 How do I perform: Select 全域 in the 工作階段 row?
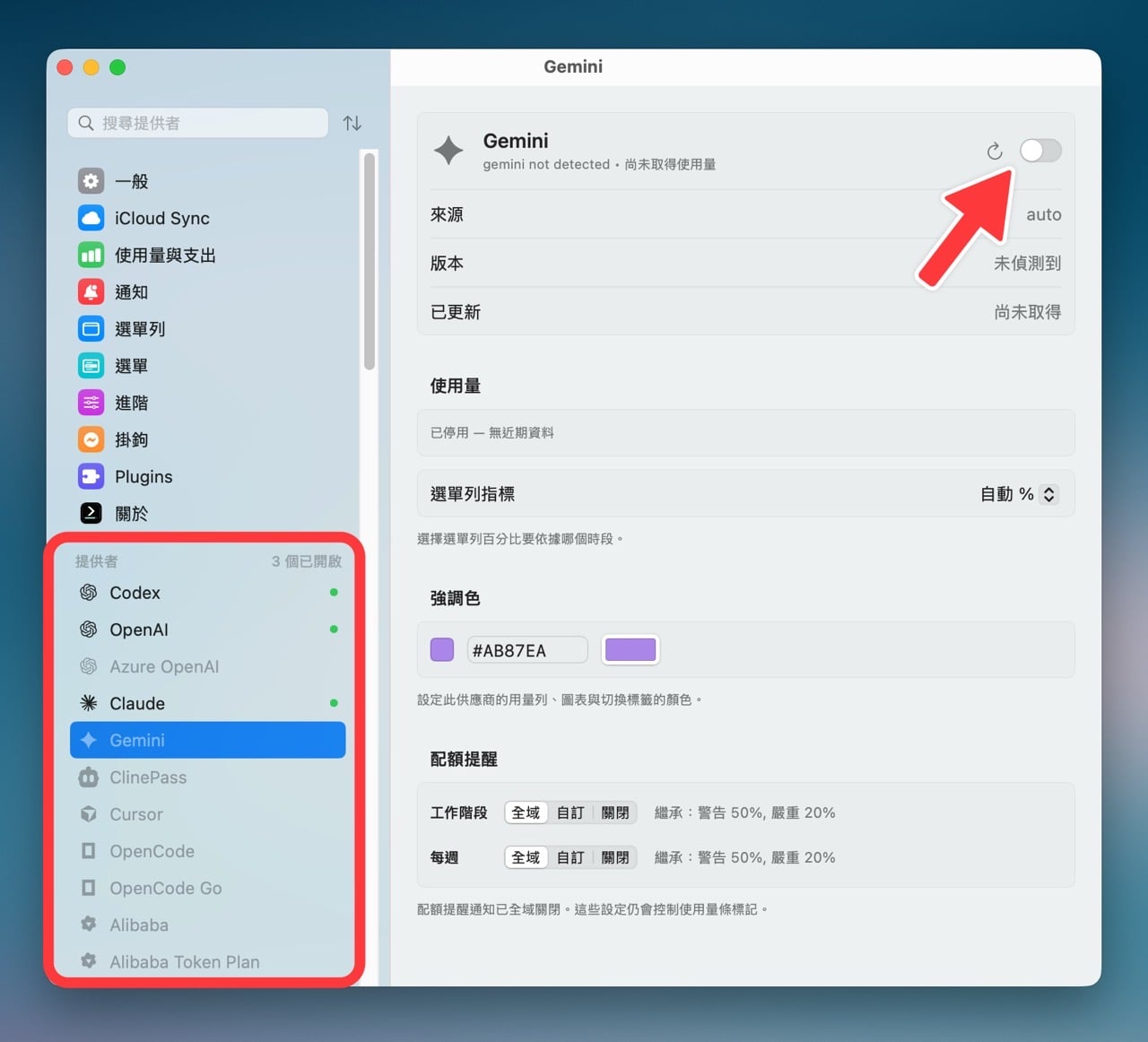coord(526,812)
